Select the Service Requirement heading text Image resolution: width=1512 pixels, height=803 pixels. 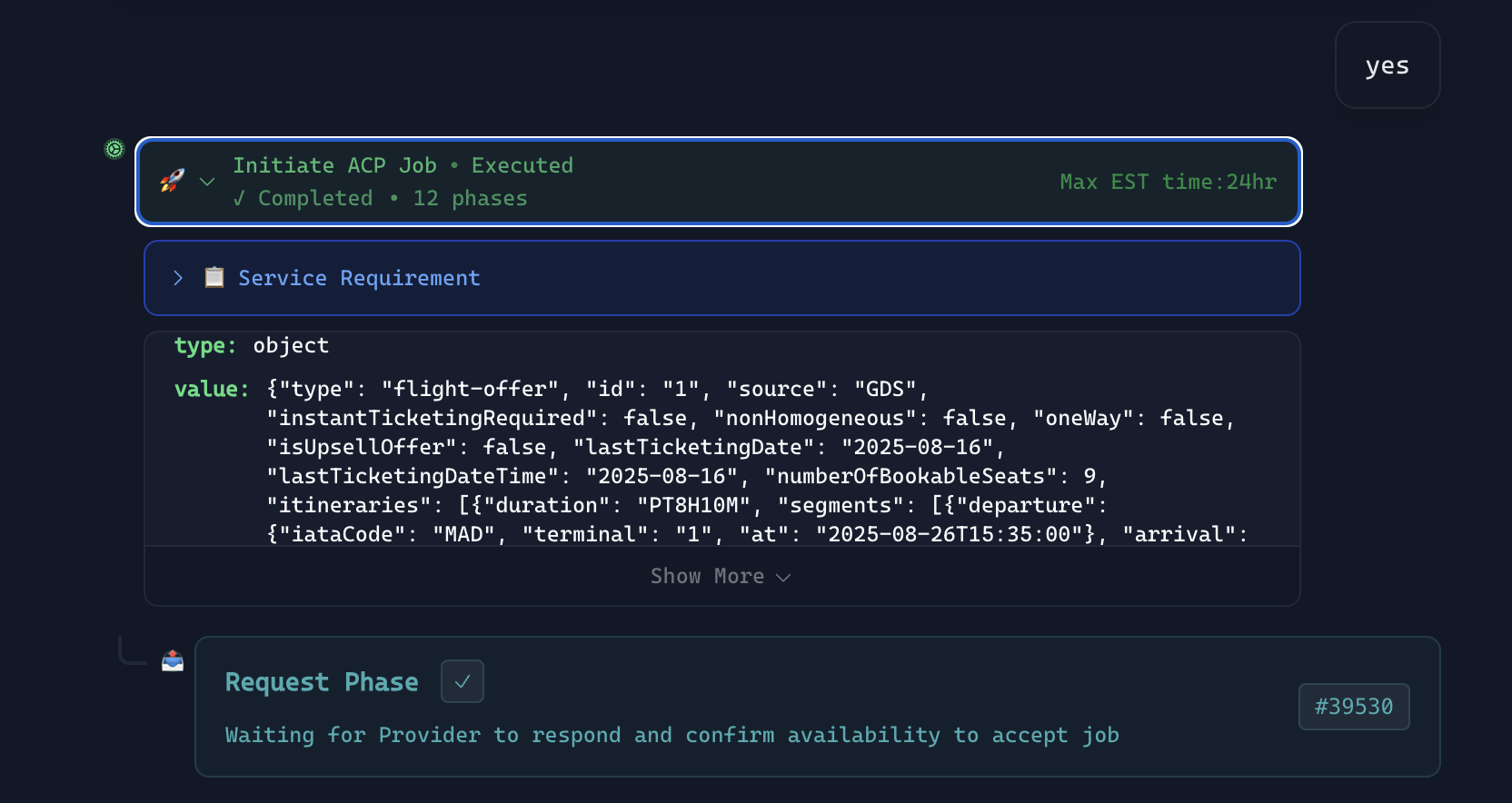[359, 278]
